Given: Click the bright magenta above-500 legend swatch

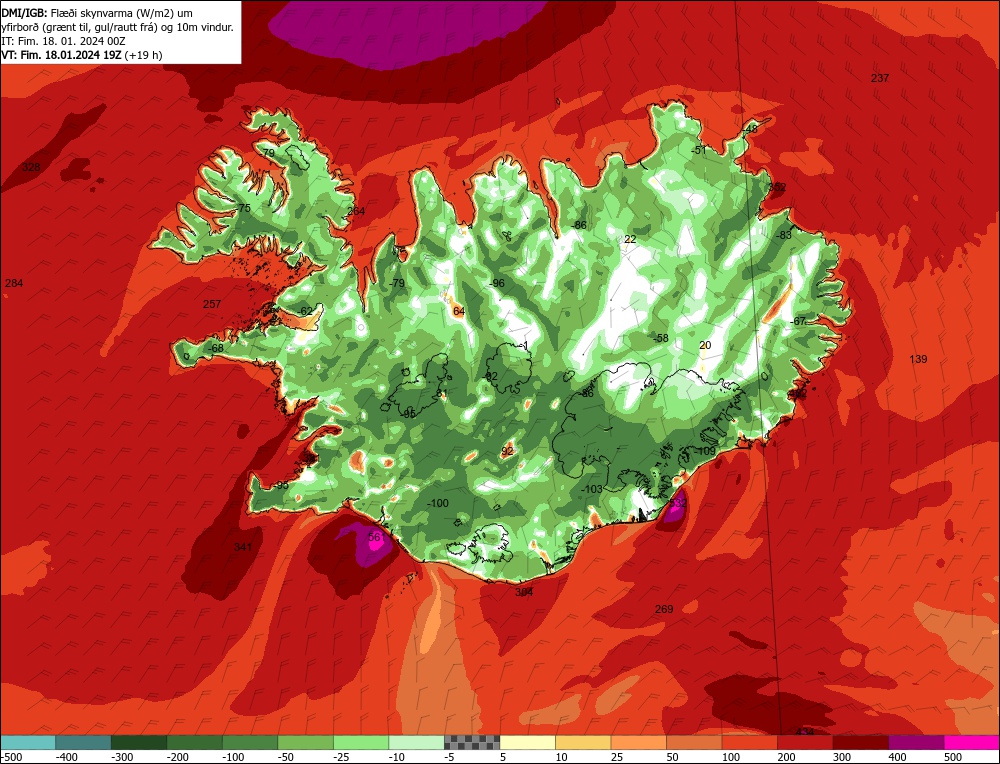Looking at the screenshot, I should pos(971,742).
